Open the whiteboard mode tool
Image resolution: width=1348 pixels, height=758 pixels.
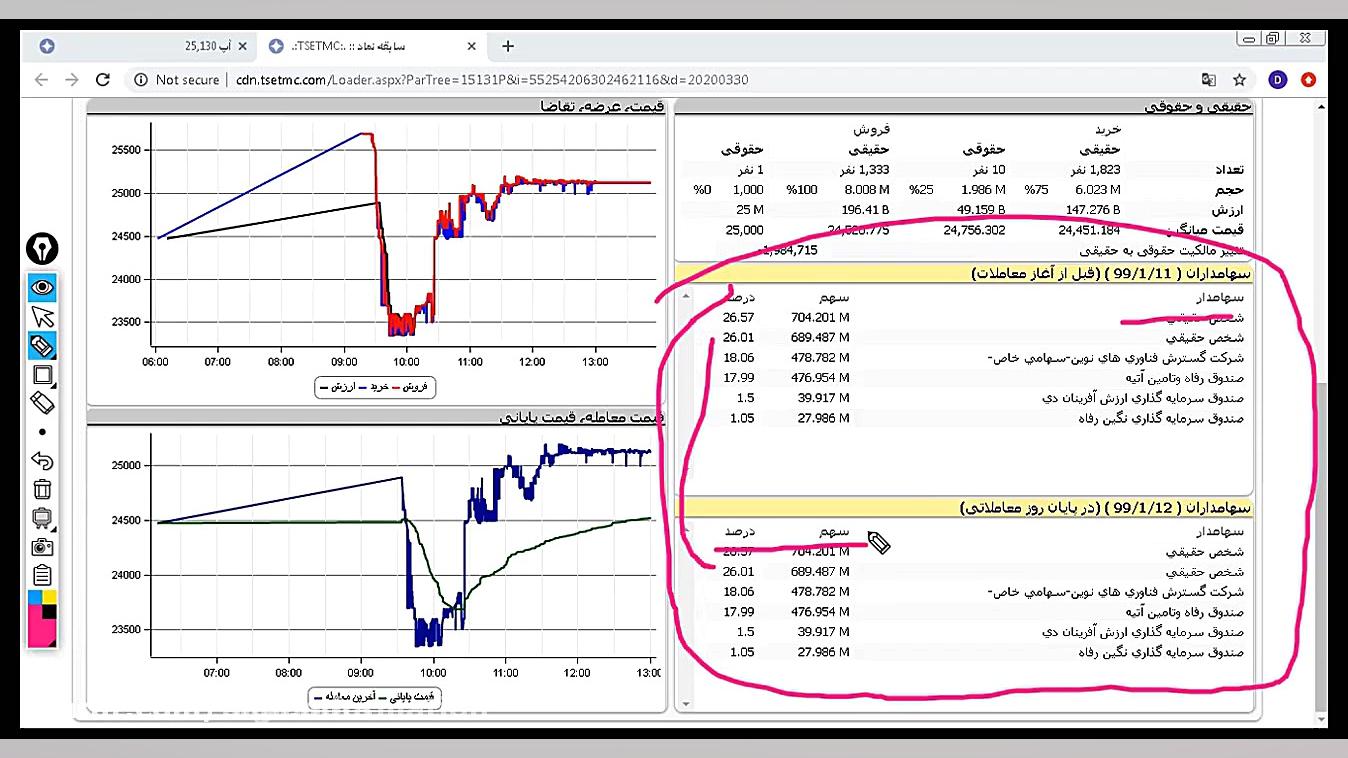(42, 518)
